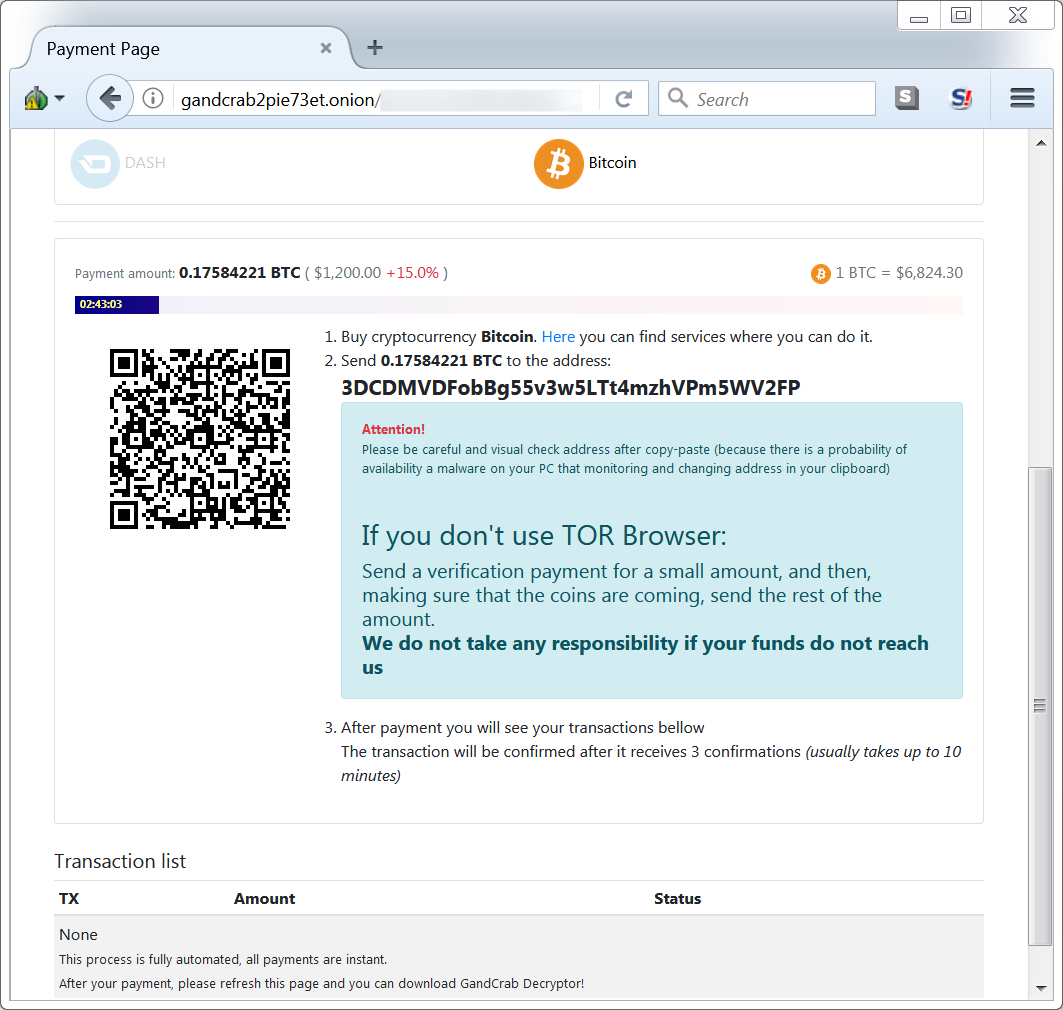Image resolution: width=1063 pixels, height=1010 pixels.
Task: Click the +15.0% surcharge text
Action: 413,272
